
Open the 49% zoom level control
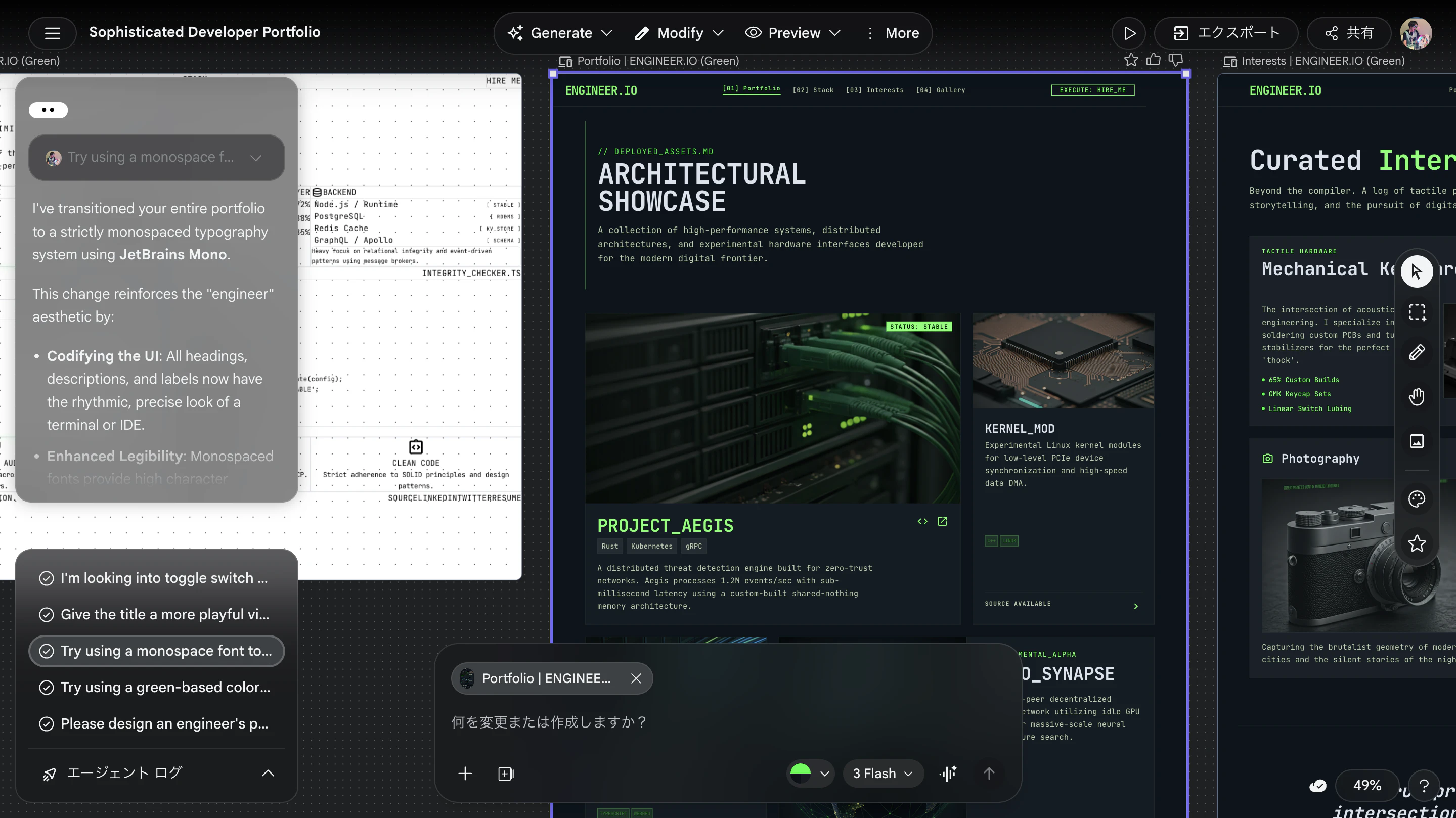(1366, 786)
